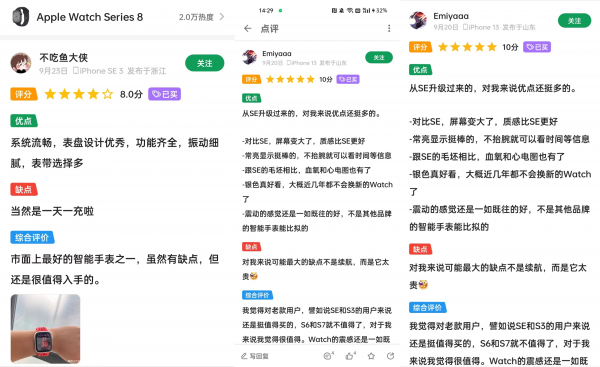The image size is (600, 367).
Task: Click username Emiyaaa in right panel
Action: click(451, 16)
